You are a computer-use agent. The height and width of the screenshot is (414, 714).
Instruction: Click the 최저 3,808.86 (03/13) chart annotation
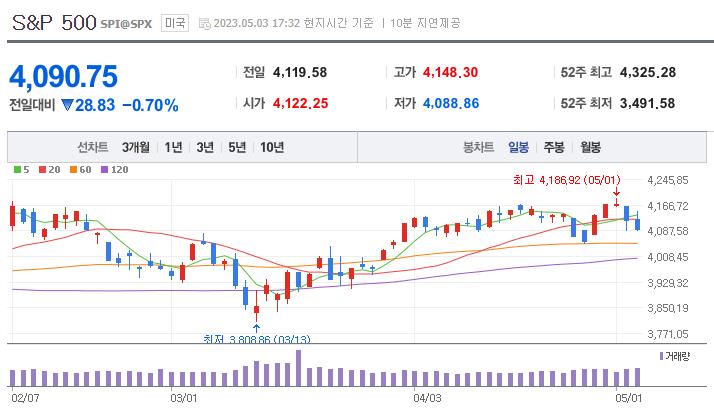257,339
